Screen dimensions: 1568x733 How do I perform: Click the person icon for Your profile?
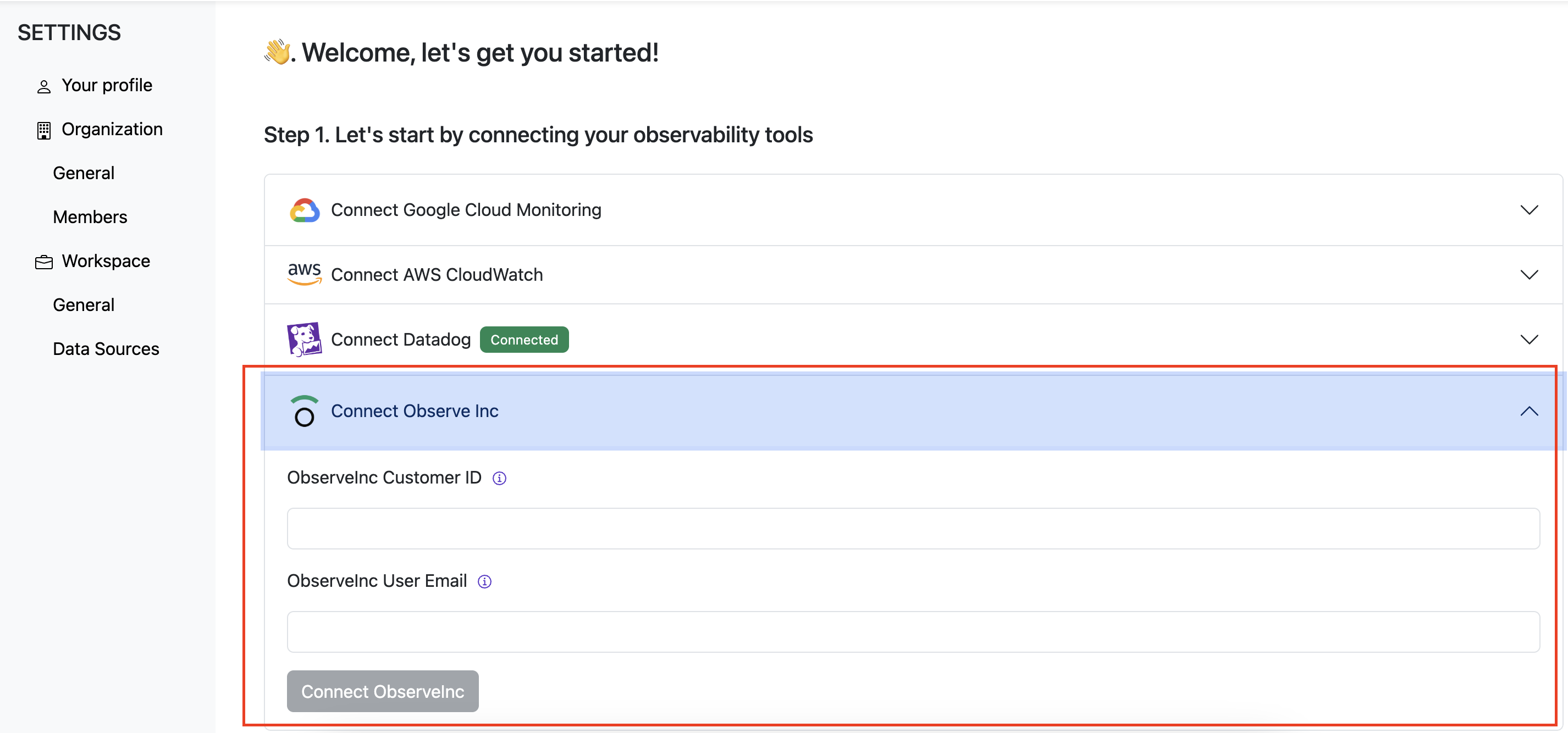point(44,86)
